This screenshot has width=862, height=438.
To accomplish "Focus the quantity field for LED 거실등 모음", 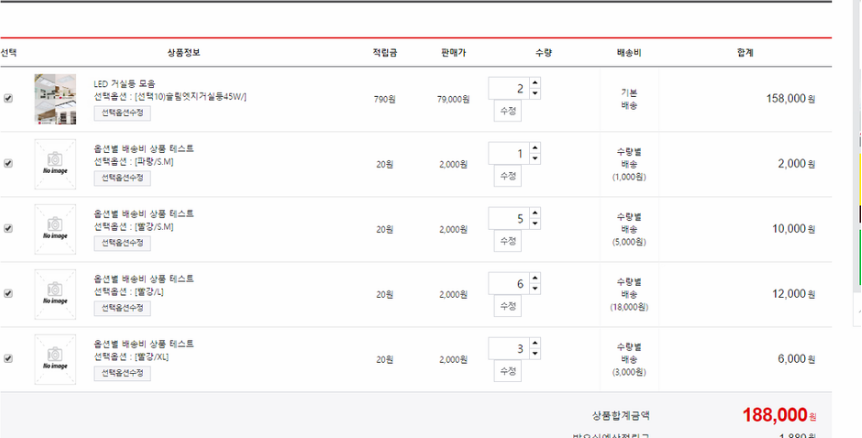I will point(508,89).
